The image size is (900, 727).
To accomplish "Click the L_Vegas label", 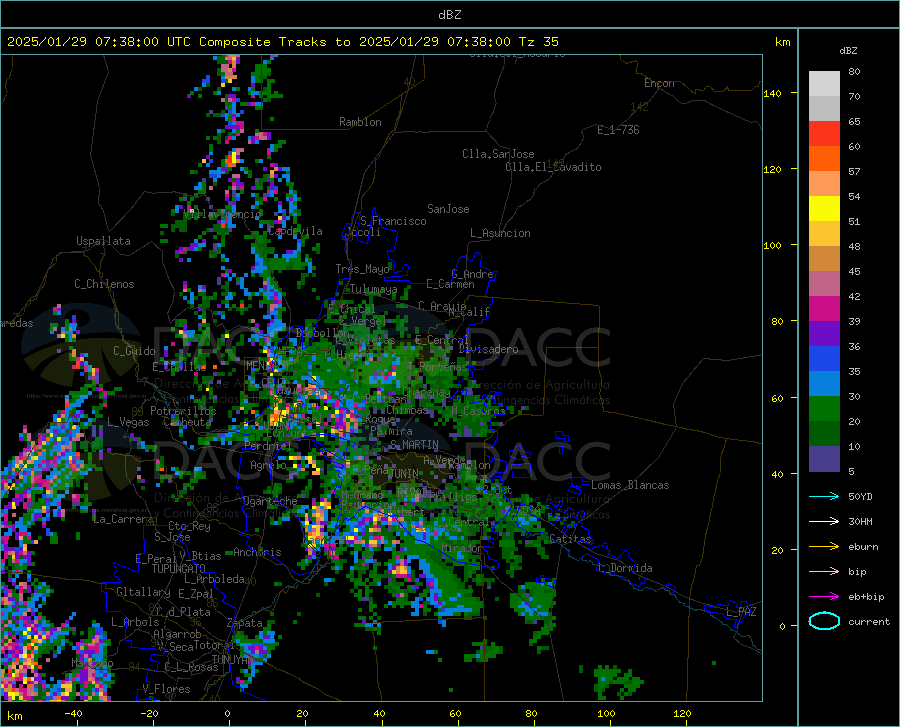I will 128,422.
